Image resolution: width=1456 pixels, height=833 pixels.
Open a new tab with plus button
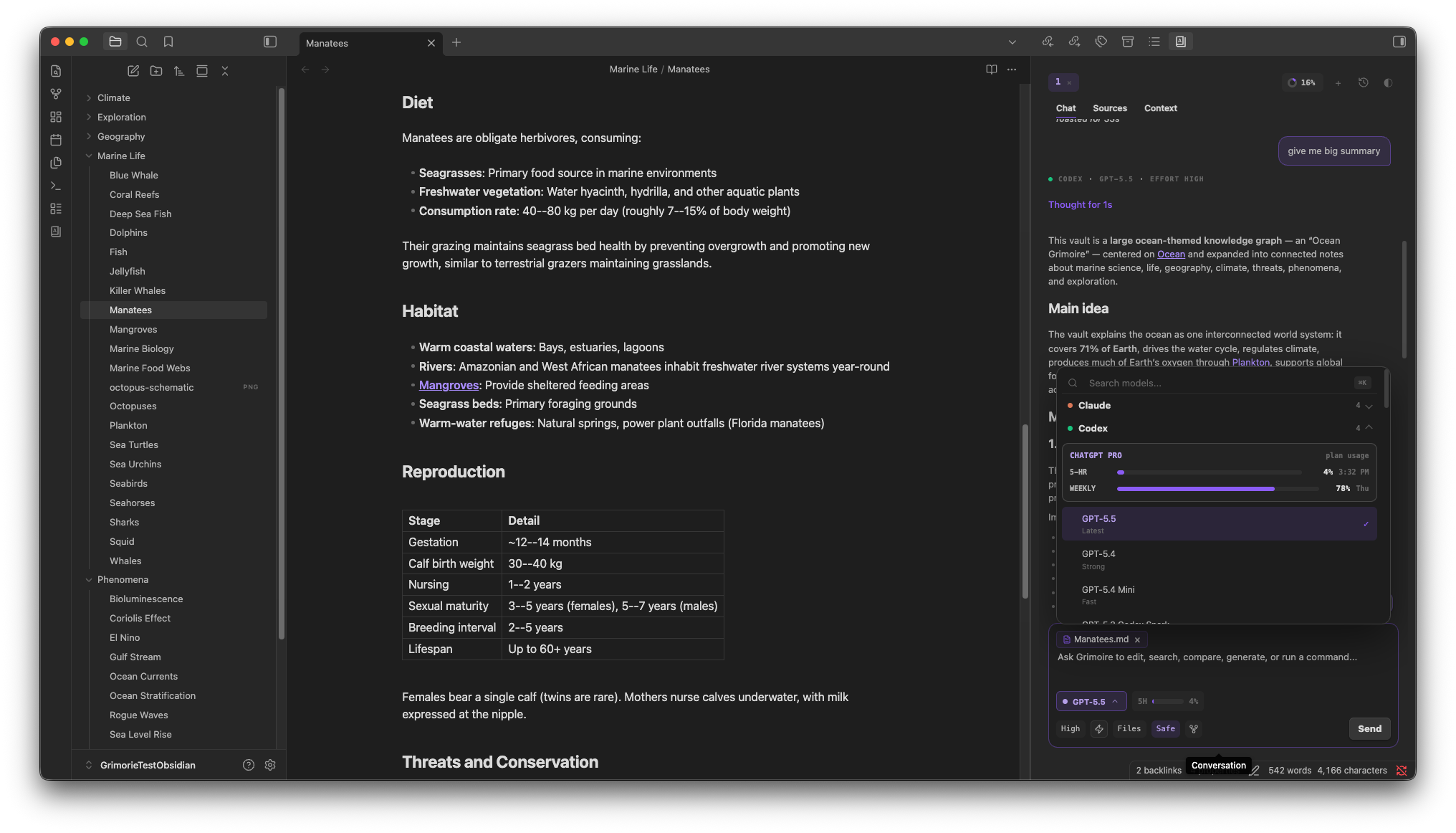[x=456, y=42]
